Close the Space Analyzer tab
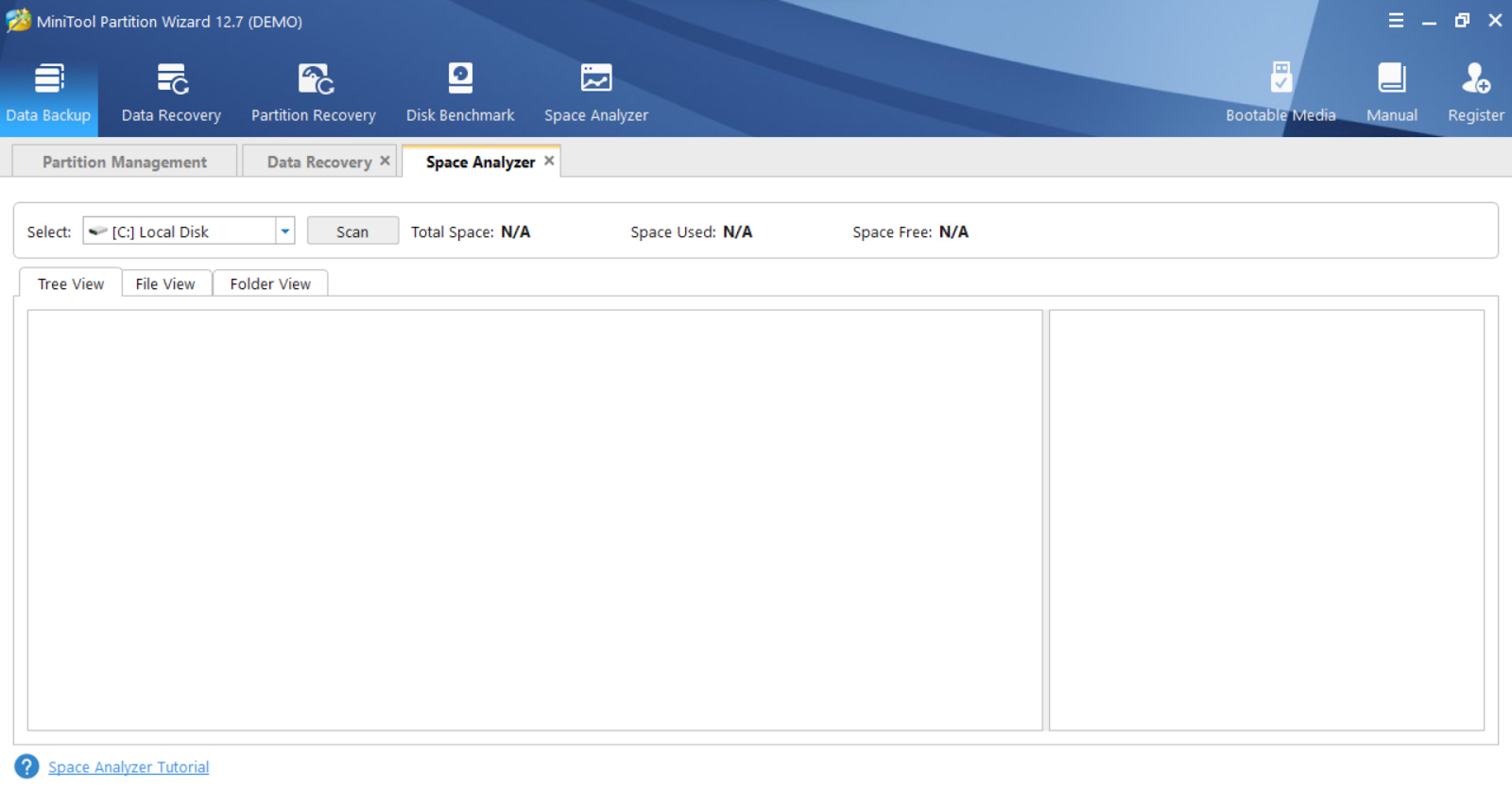The height and width of the screenshot is (789, 1512). [549, 161]
